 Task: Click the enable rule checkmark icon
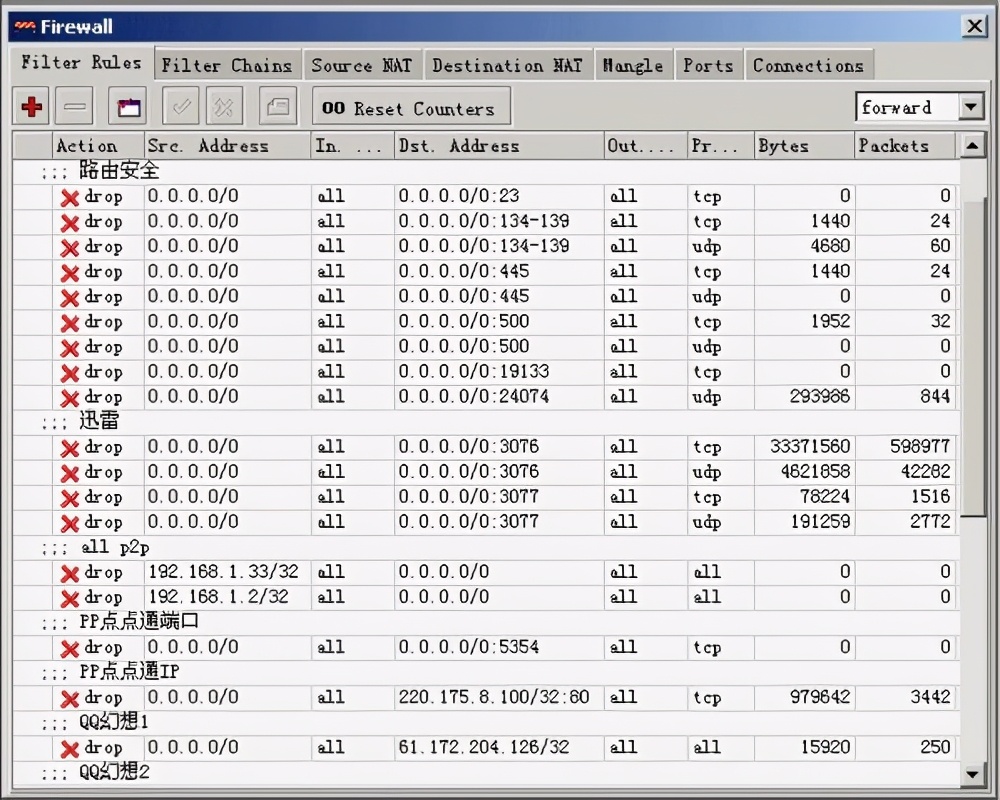(x=181, y=107)
